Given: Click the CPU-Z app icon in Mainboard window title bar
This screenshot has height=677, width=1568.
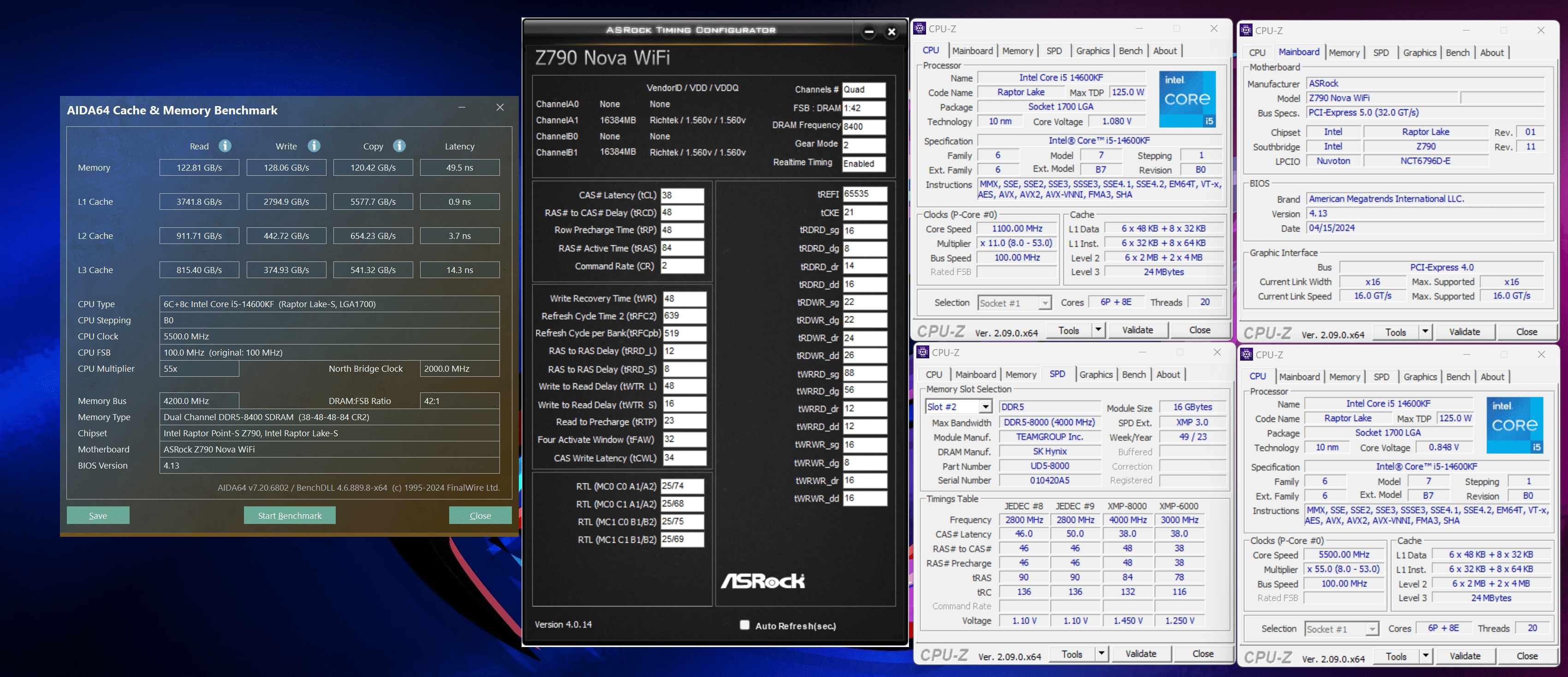Looking at the screenshot, I should (x=1246, y=30).
